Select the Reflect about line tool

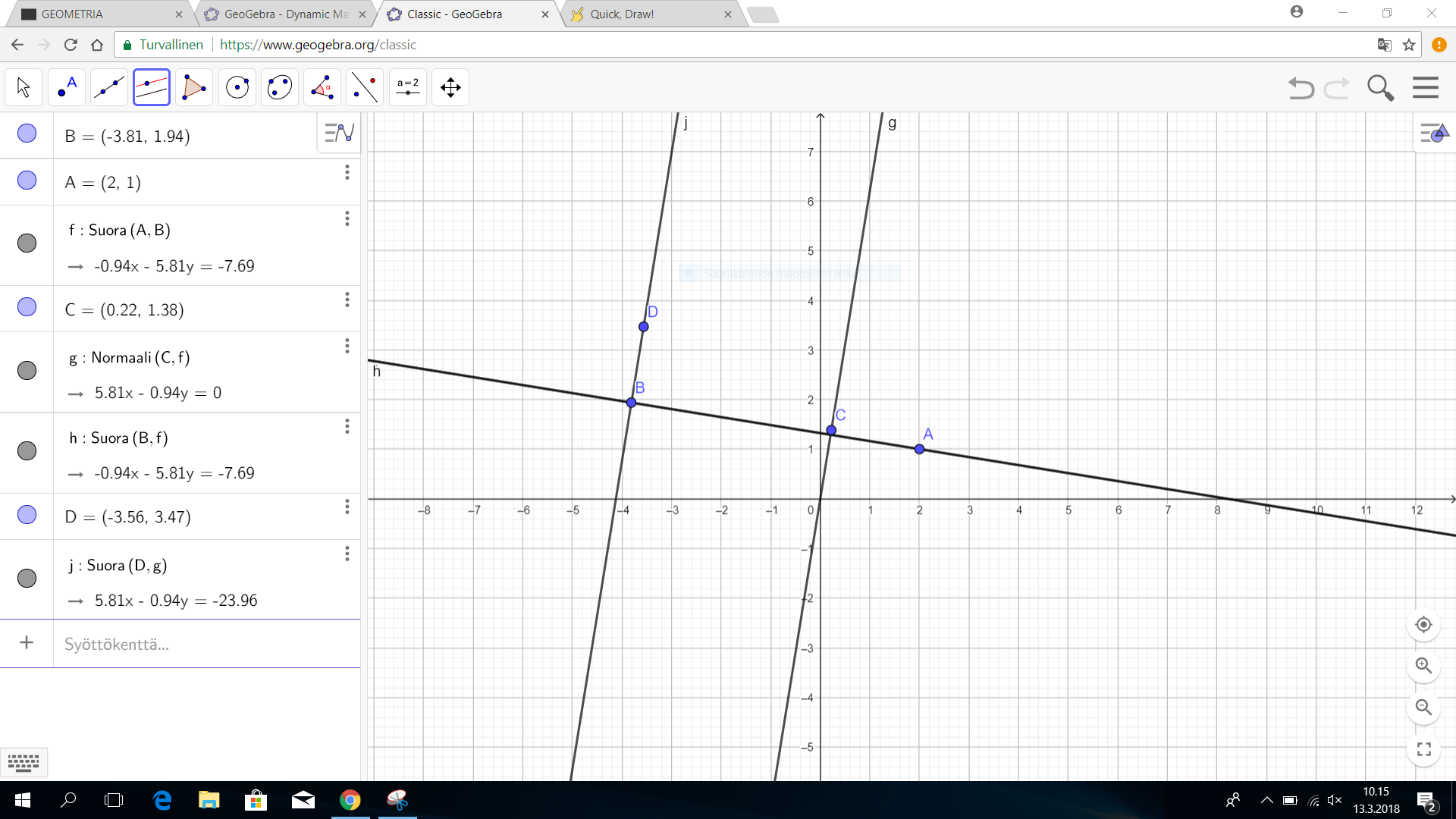point(365,87)
